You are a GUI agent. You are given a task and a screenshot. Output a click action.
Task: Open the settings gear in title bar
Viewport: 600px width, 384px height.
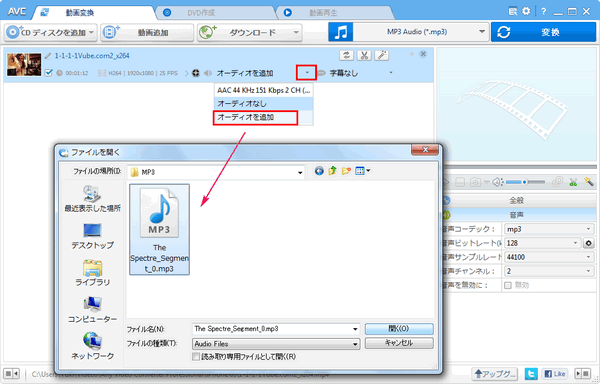(526, 11)
